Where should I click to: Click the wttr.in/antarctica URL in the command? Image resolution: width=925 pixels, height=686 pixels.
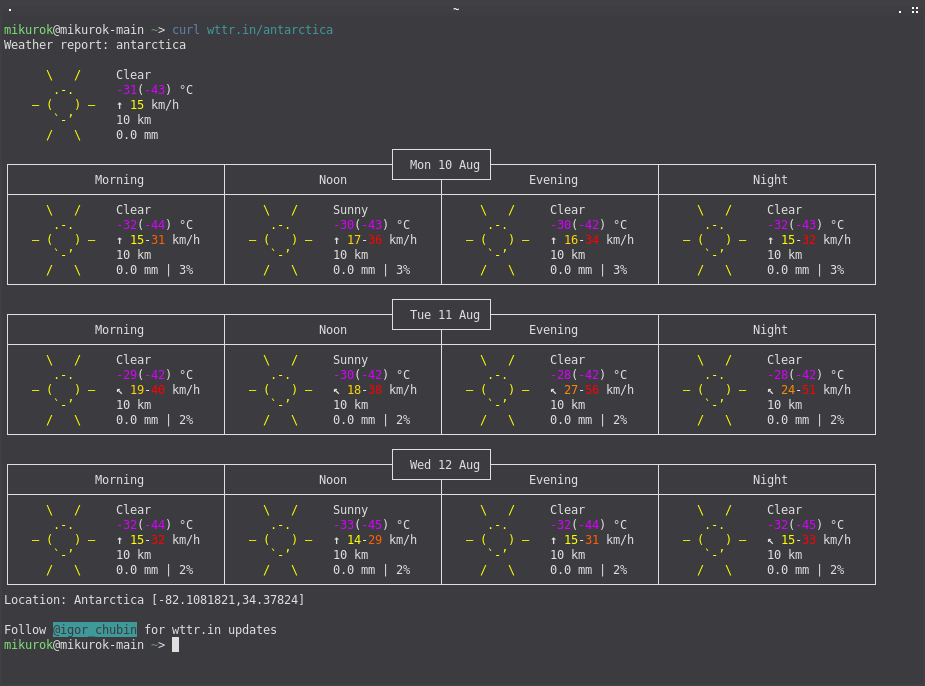pos(270,29)
